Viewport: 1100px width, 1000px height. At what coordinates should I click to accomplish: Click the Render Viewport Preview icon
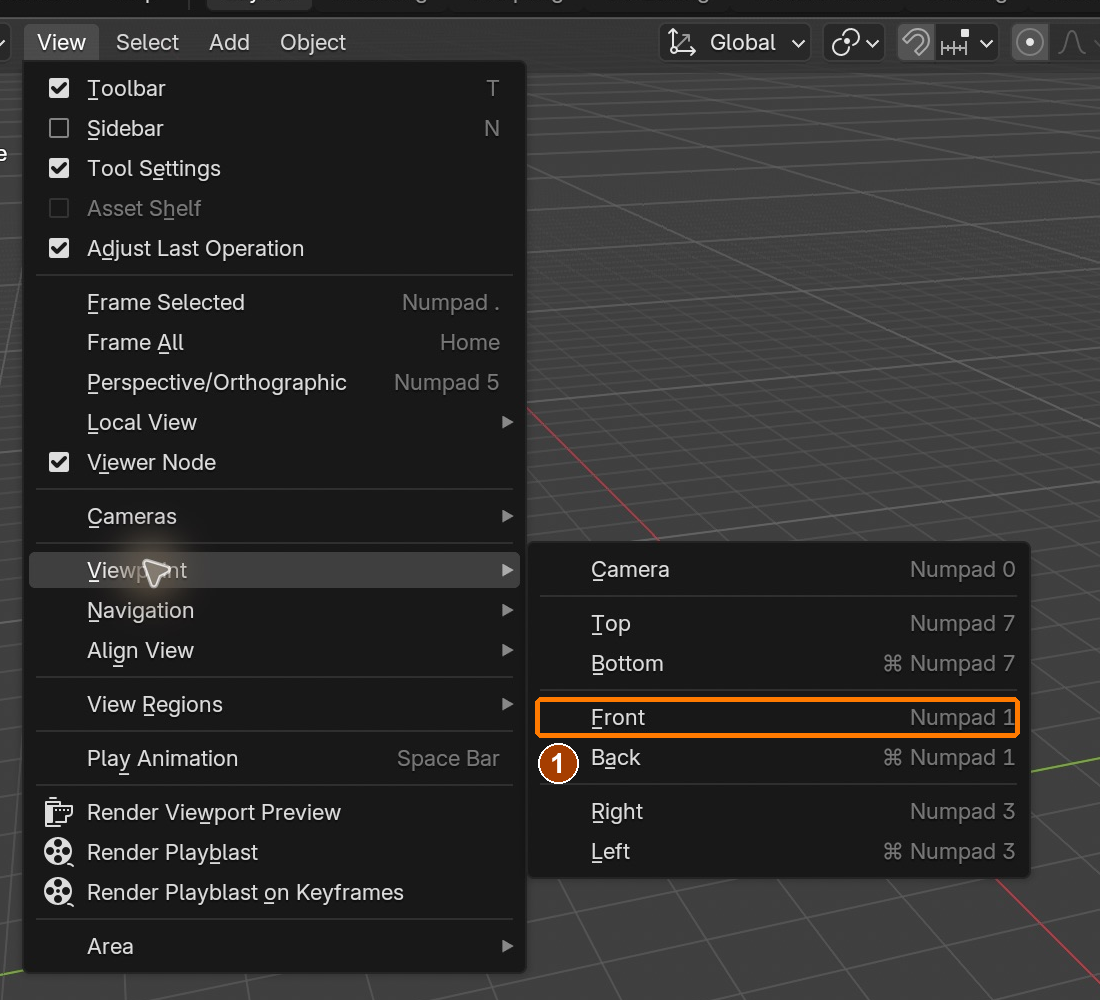pyautogui.click(x=58, y=812)
